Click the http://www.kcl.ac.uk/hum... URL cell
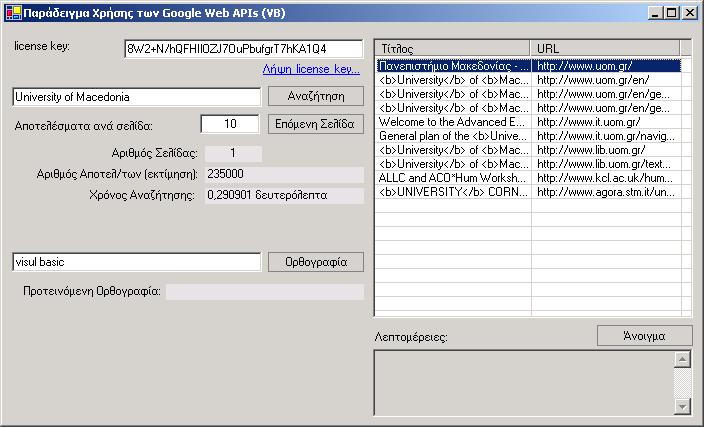Image resolution: width=704 pixels, height=427 pixels. pyautogui.click(x=606, y=178)
